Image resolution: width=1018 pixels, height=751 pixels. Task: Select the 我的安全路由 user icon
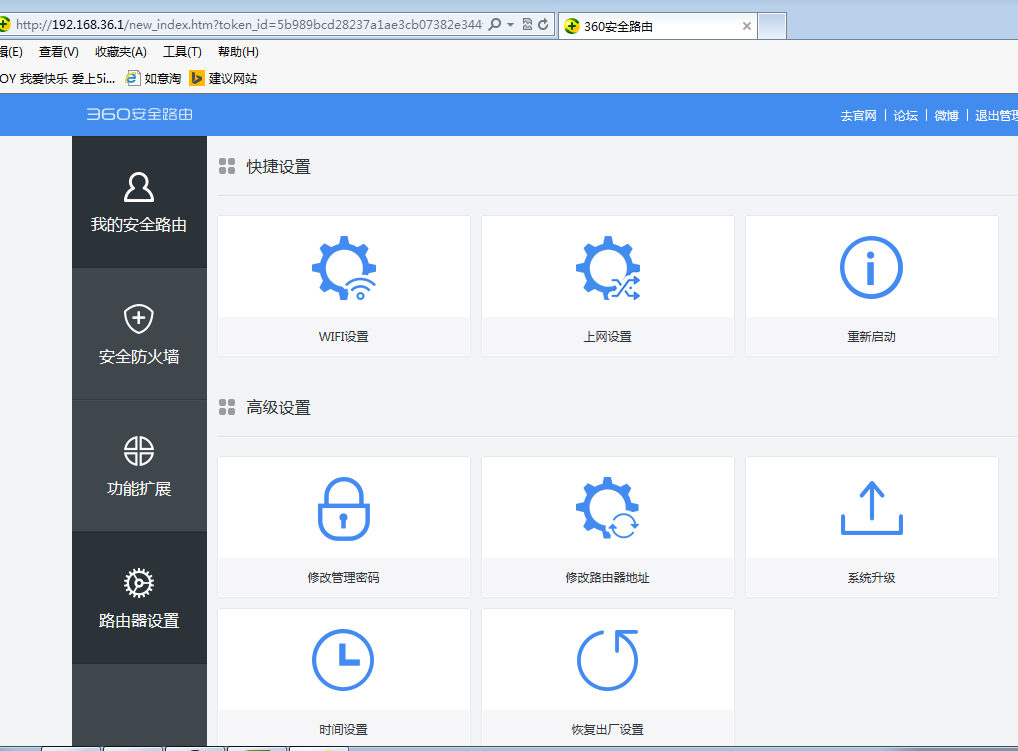pos(139,188)
